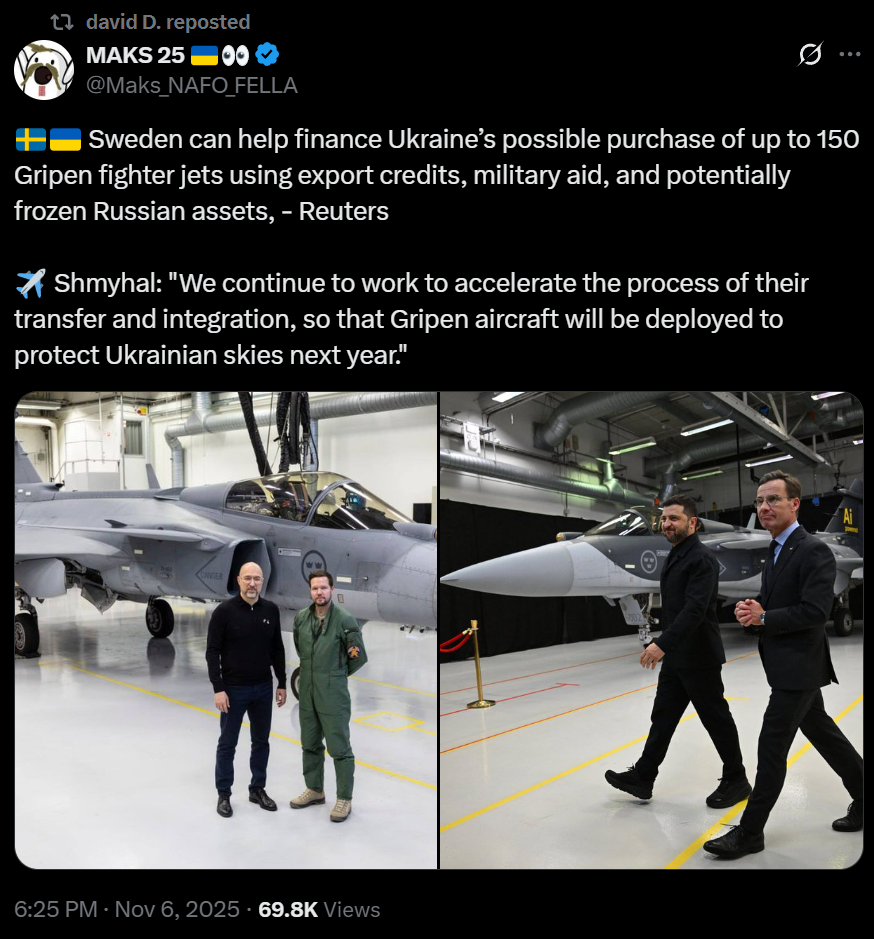Open the @Maks_NAFO_FELLA handle link
The height and width of the screenshot is (939, 874).
(x=192, y=85)
